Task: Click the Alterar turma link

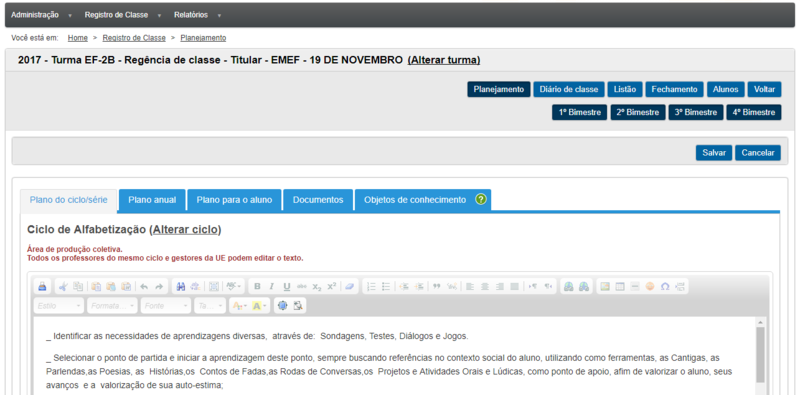Action: (x=443, y=60)
